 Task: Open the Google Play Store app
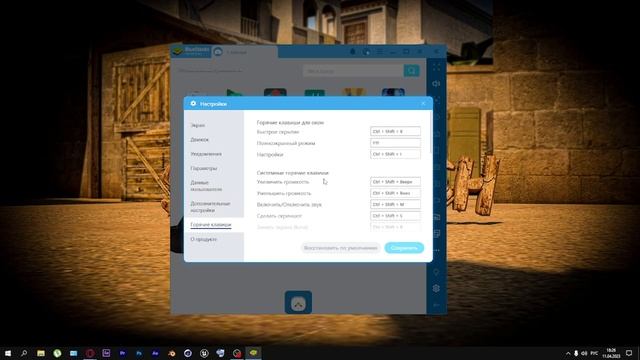tap(235, 92)
